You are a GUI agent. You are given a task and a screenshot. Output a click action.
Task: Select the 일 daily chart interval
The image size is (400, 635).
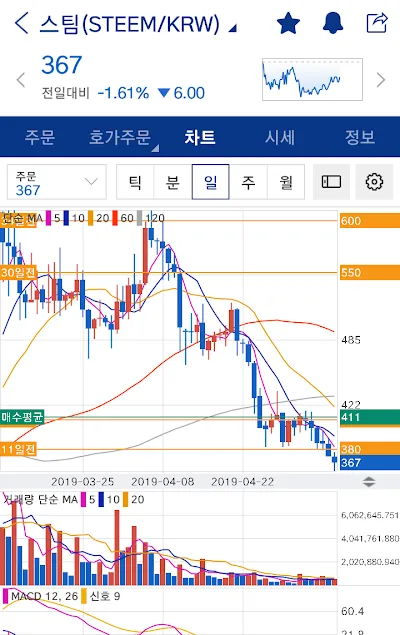click(211, 182)
